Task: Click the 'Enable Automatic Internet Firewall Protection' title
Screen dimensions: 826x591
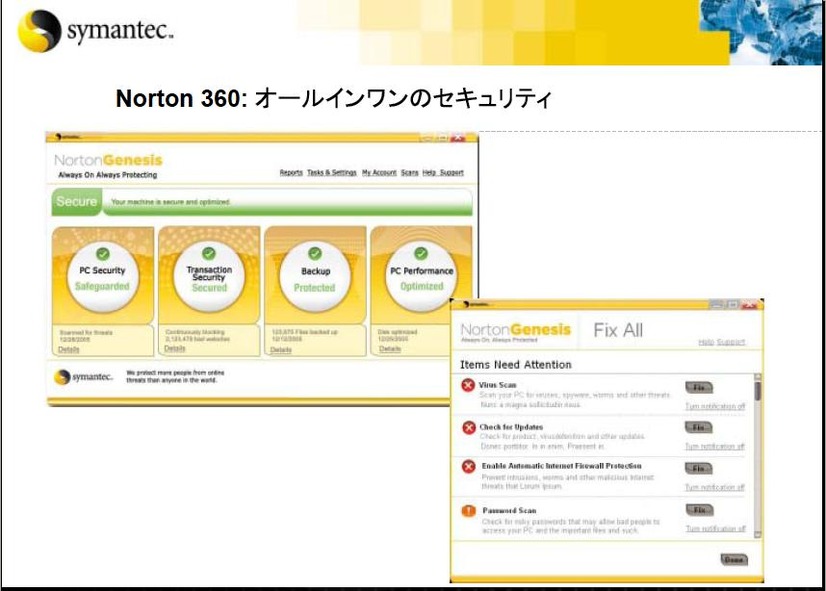Action: click(x=562, y=466)
